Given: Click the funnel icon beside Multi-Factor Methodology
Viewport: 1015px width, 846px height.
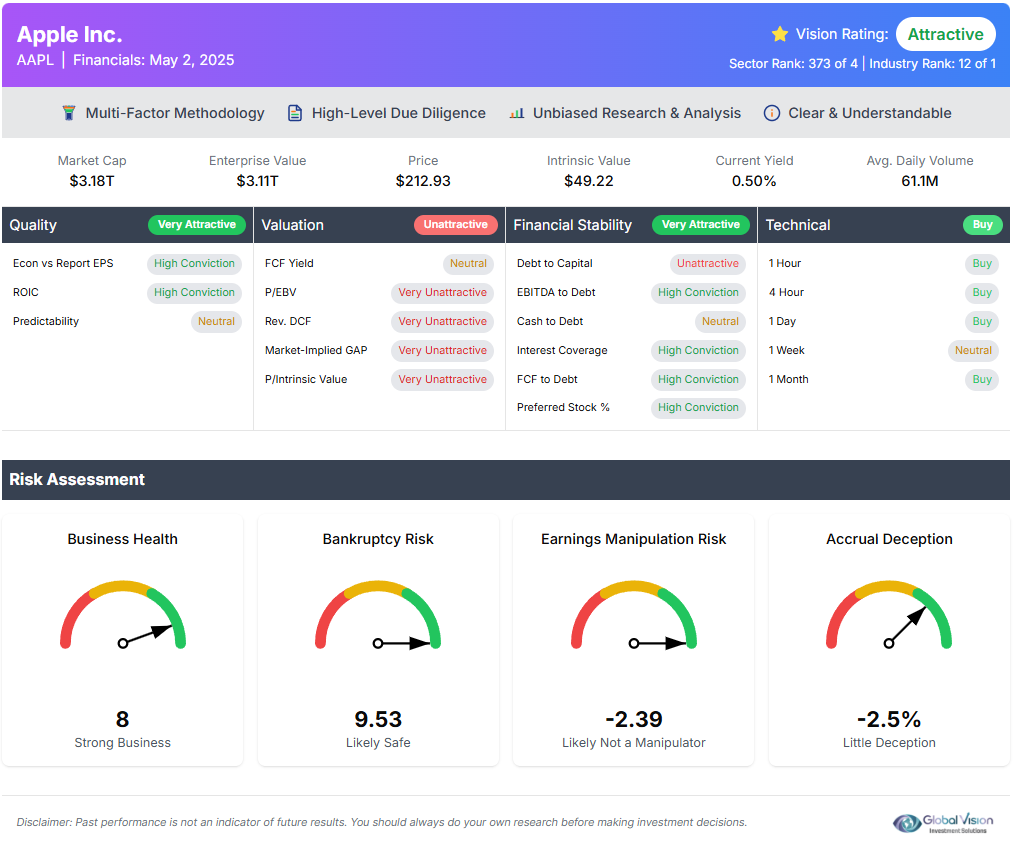Looking at the screenshot, I should point(69,113).
